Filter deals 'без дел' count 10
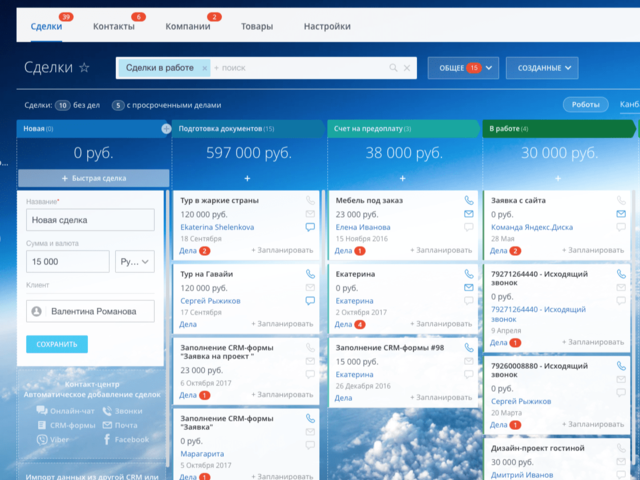This screenshot has height=480, width=640. coord(78,105)
